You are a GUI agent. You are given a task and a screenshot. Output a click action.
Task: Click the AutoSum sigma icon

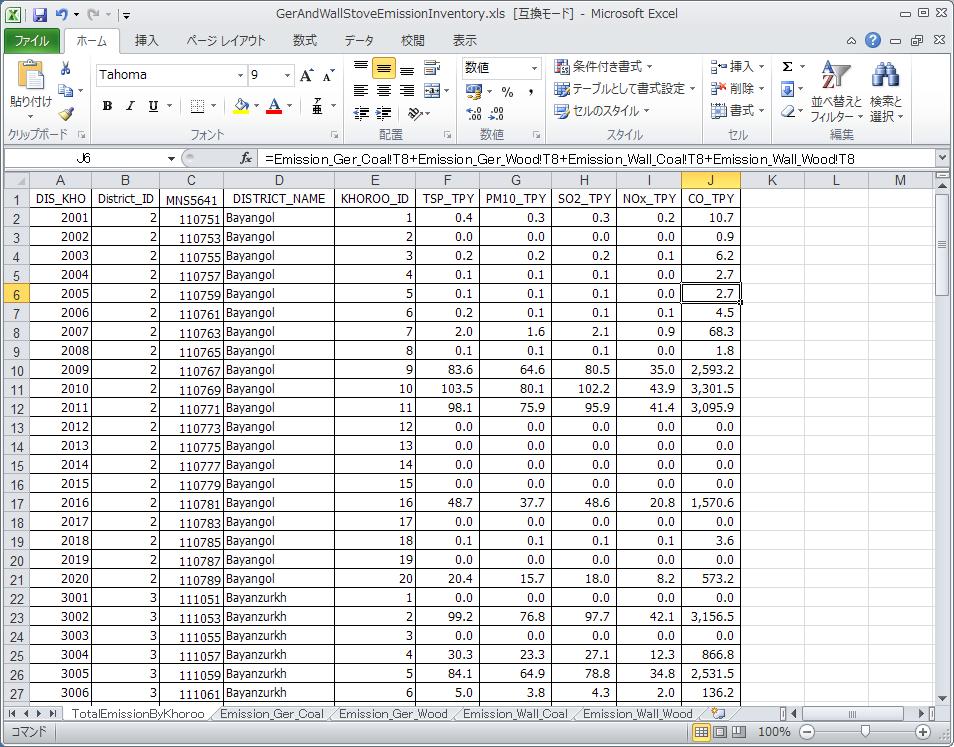coord(787,66)
